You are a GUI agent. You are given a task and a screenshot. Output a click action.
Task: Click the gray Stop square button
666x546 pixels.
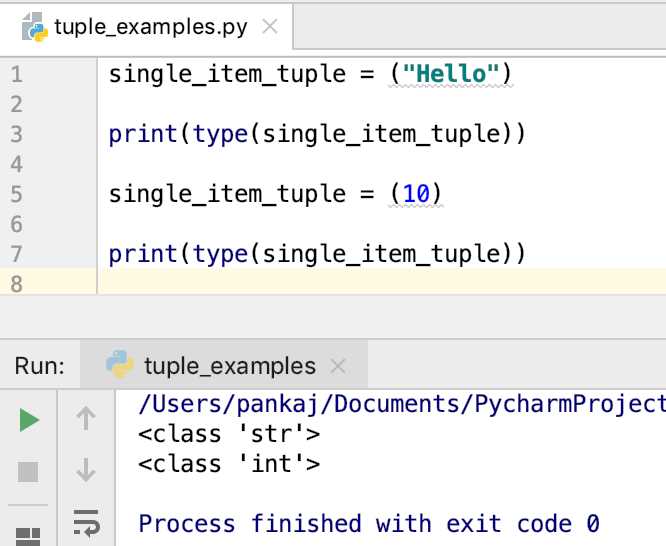(28, 472)
